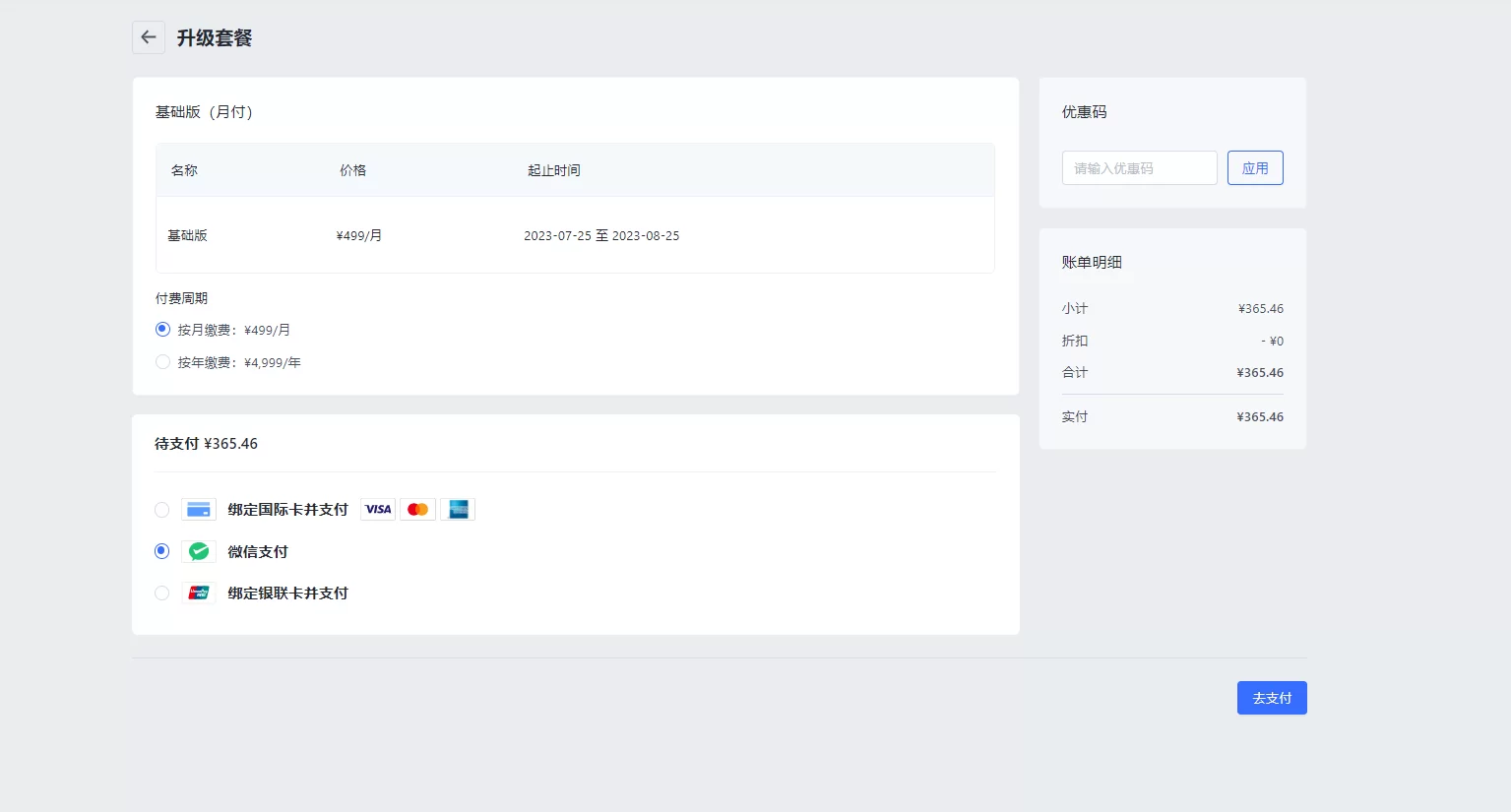This screenshot has width=1511, height=812.
Task: Click the WeChat Pay green icon
Action: coord(199,552)
